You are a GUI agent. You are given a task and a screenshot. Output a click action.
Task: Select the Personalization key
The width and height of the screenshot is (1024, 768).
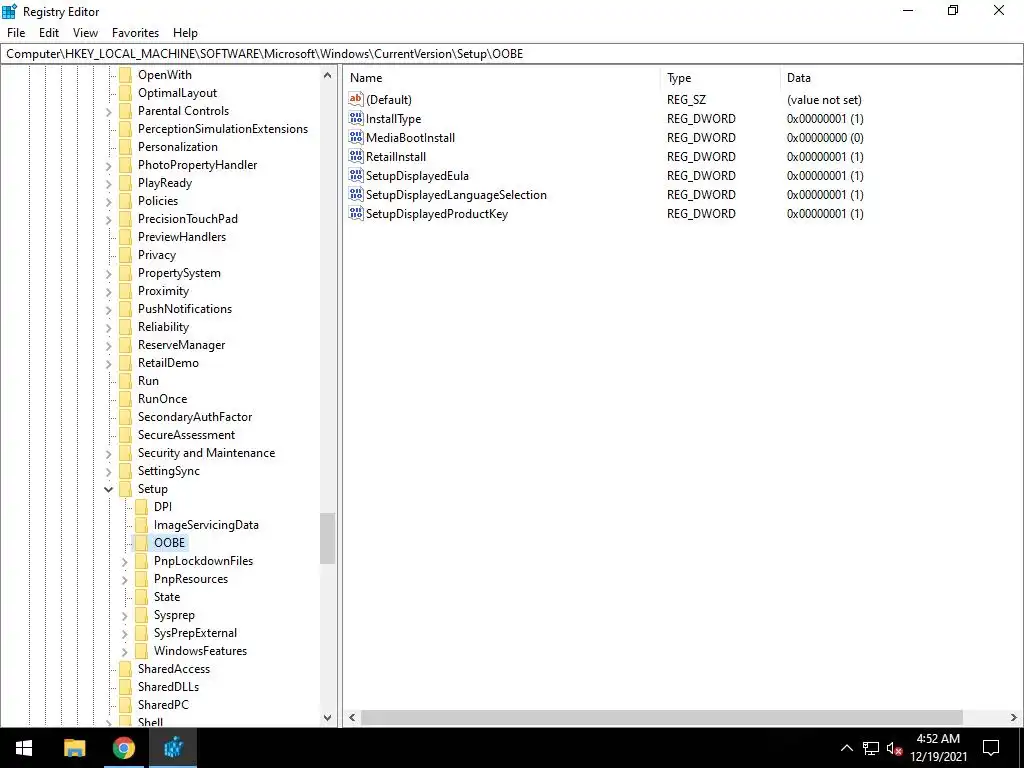[x=178, y=146]
